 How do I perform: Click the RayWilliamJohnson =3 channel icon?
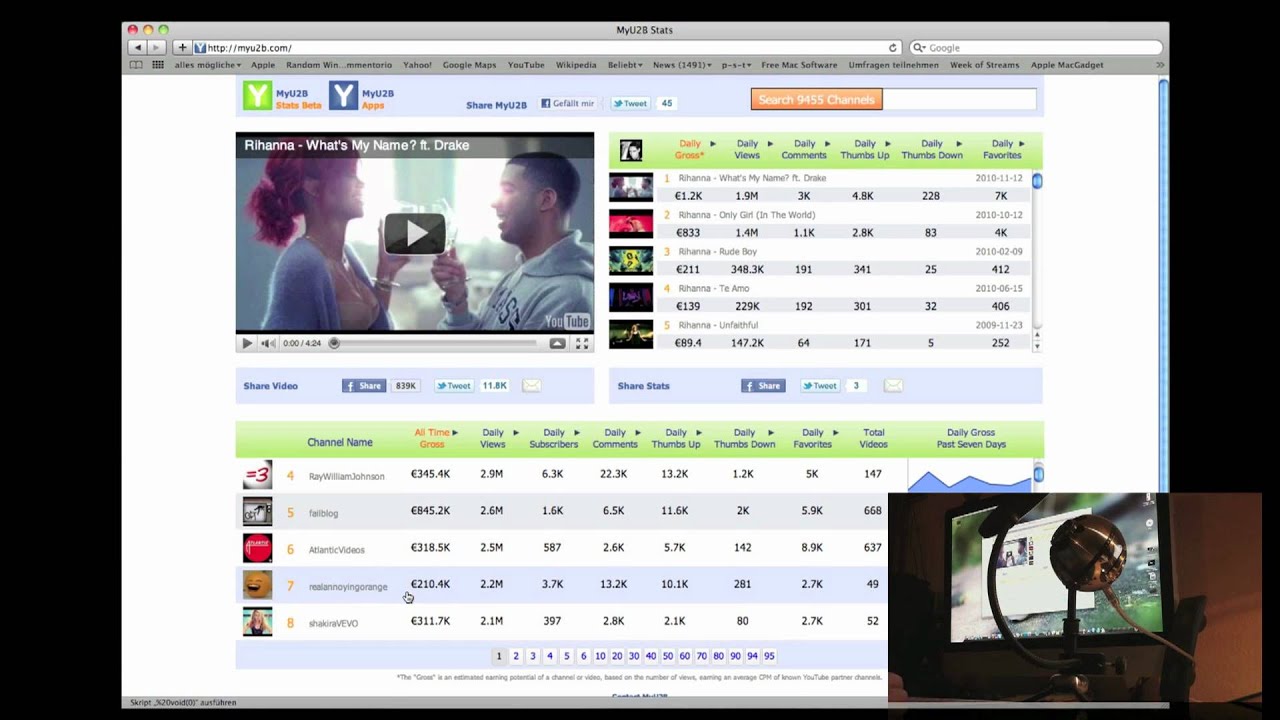click(257, 475)
